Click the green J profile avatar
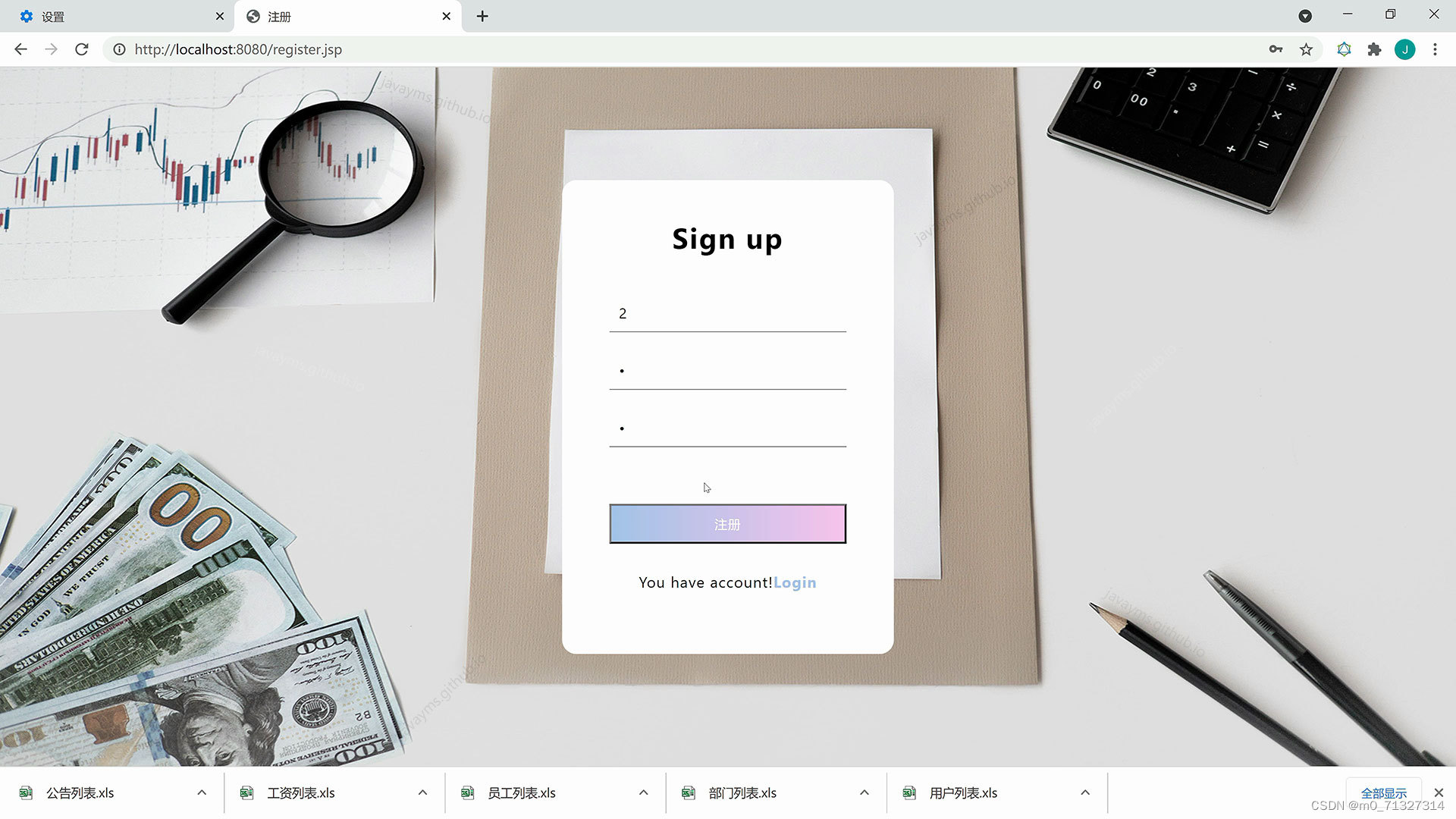The image size is (1456, 819). (x=1404, y=49)
